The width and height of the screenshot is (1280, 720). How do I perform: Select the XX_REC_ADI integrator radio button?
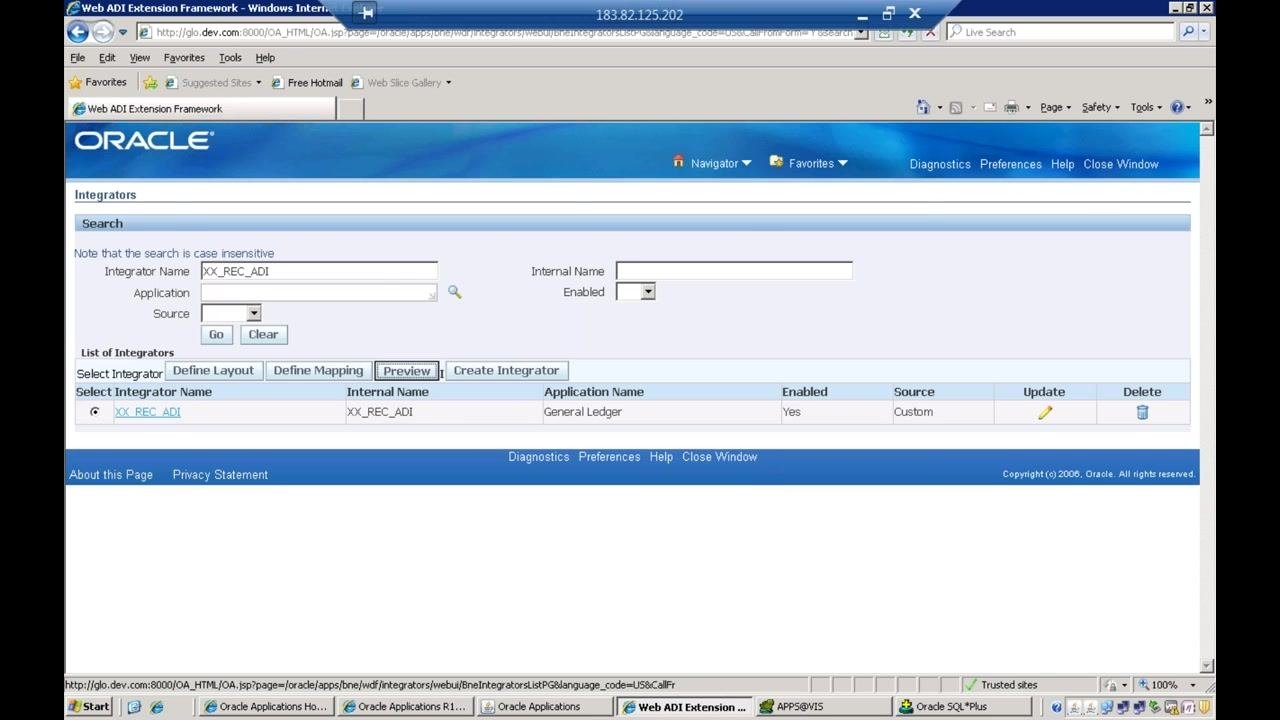[95, 412]
